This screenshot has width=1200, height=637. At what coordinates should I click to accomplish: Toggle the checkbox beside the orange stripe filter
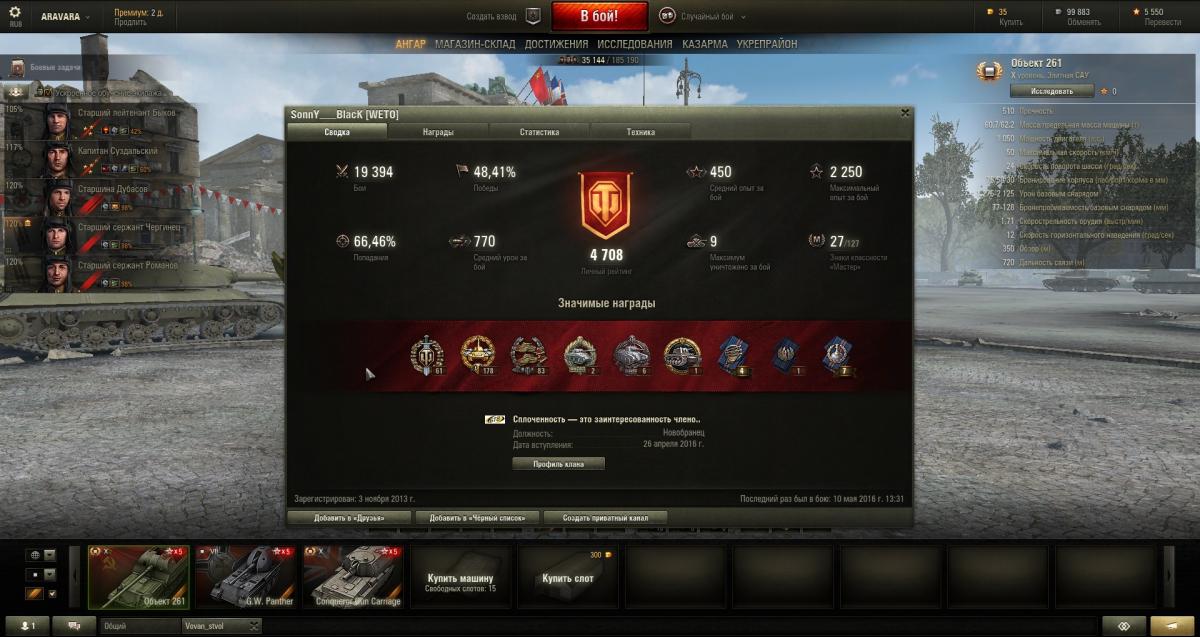52,594
